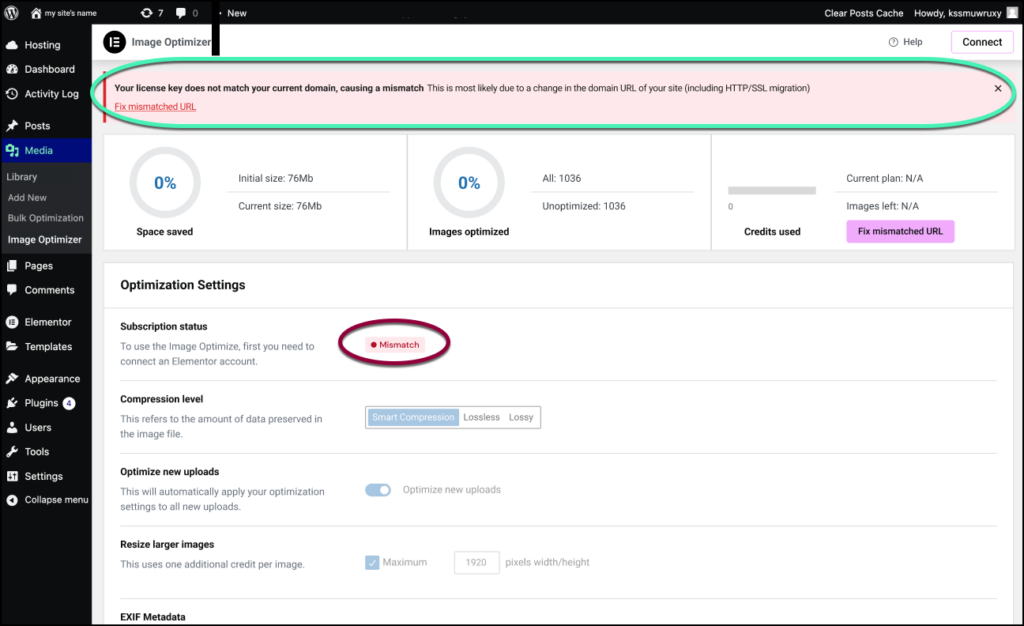The image size is (1024, 626).
Task: Expand the New content menu
Action: point(235,13)
